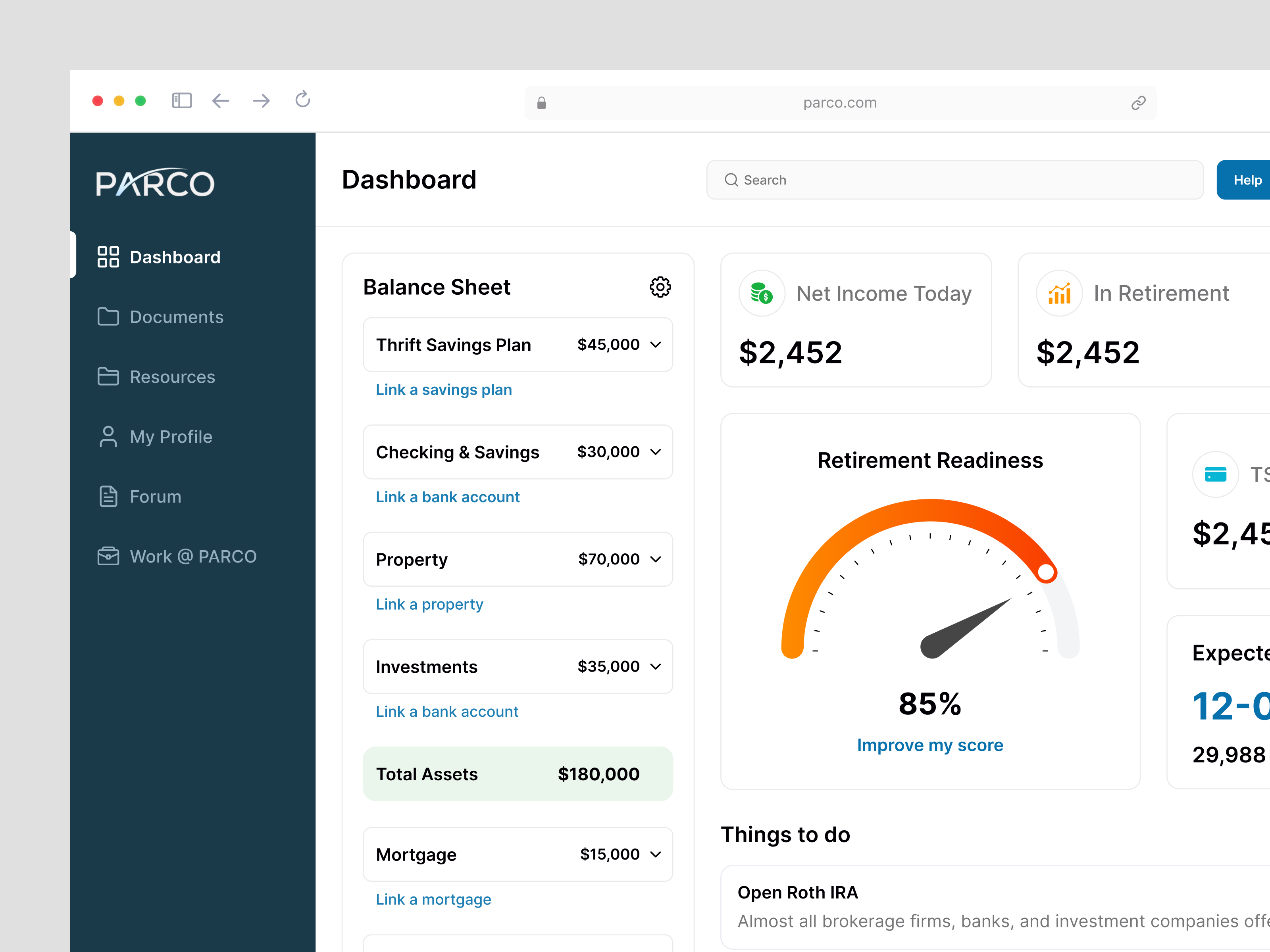Click the Net Income Today coins icon
This screenshot has width=1270, height=952.
(761, 293)
